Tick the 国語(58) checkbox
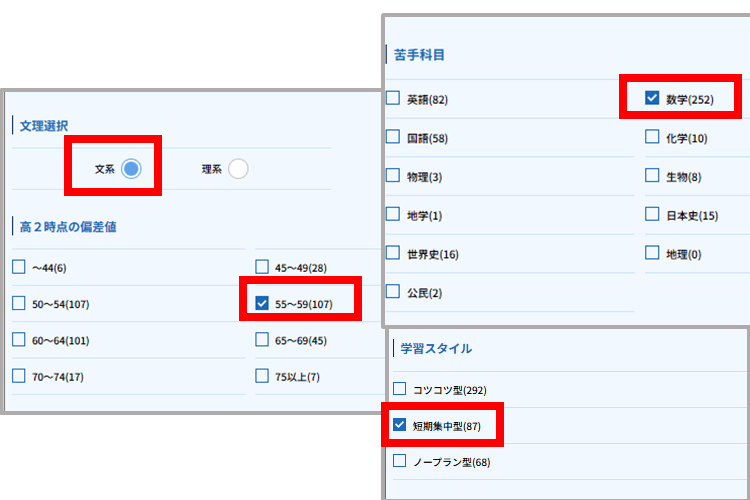Image resolution: width=750 pixels, height=500 pixels. pos(393,137)
